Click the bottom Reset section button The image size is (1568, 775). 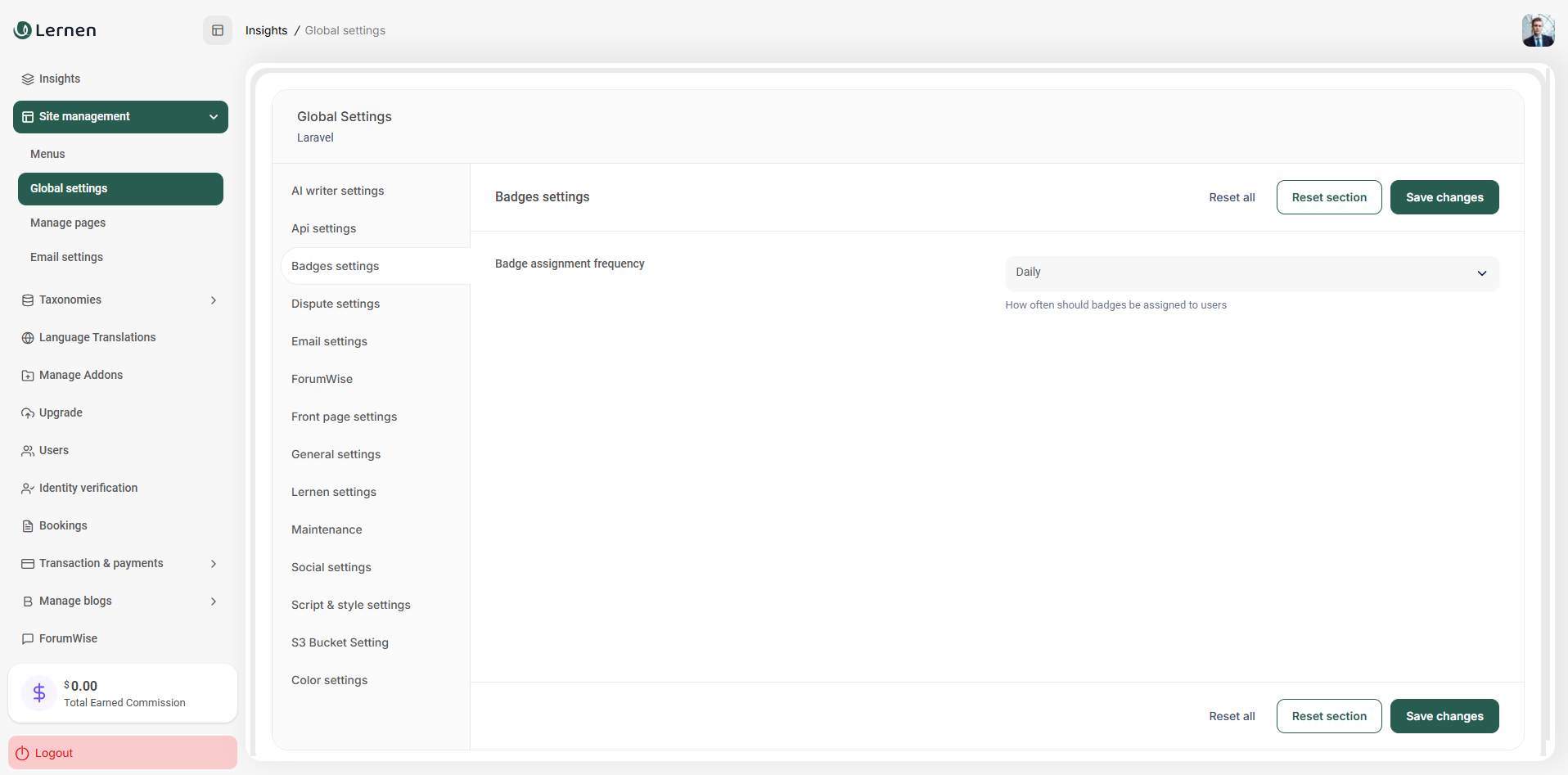click(x=1328, y=716)
